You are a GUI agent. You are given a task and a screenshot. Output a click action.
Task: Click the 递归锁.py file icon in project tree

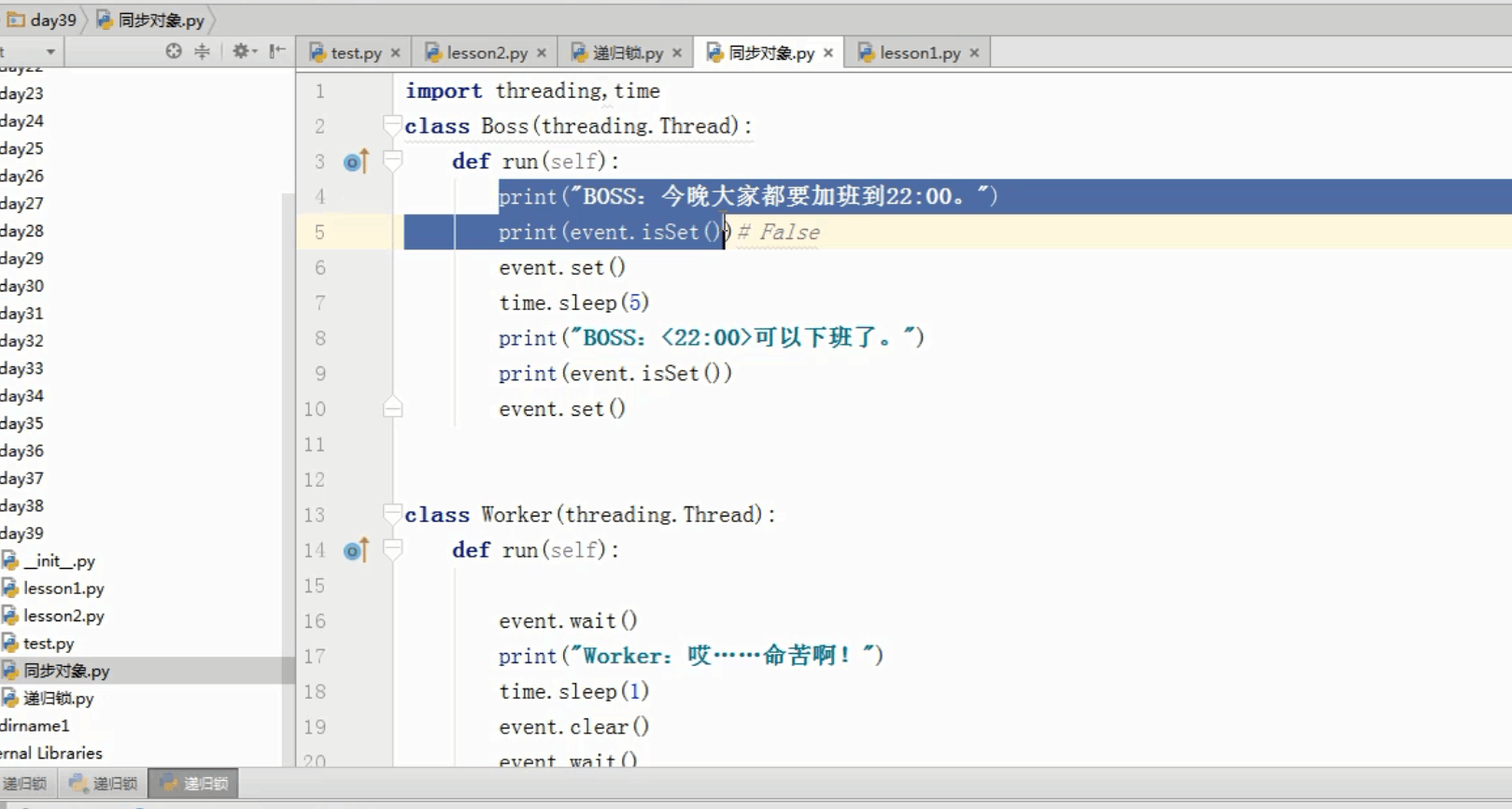click(x=10, y=698)
